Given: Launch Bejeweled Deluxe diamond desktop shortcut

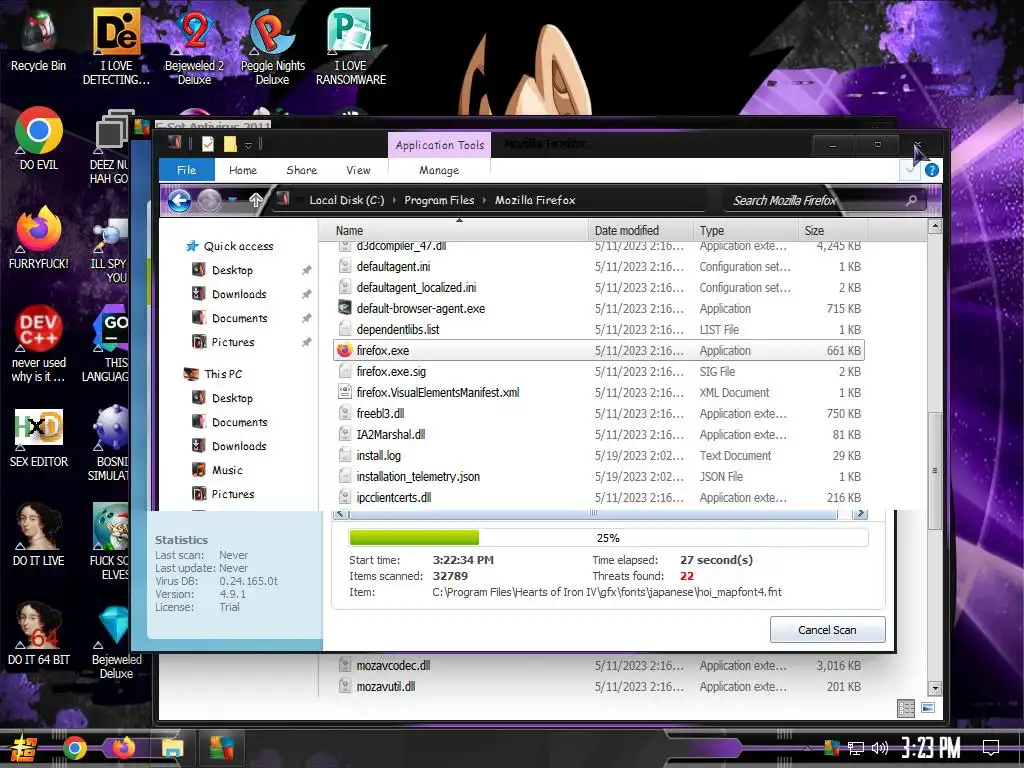Looking at the screenshot, I should tap(116, 641).
